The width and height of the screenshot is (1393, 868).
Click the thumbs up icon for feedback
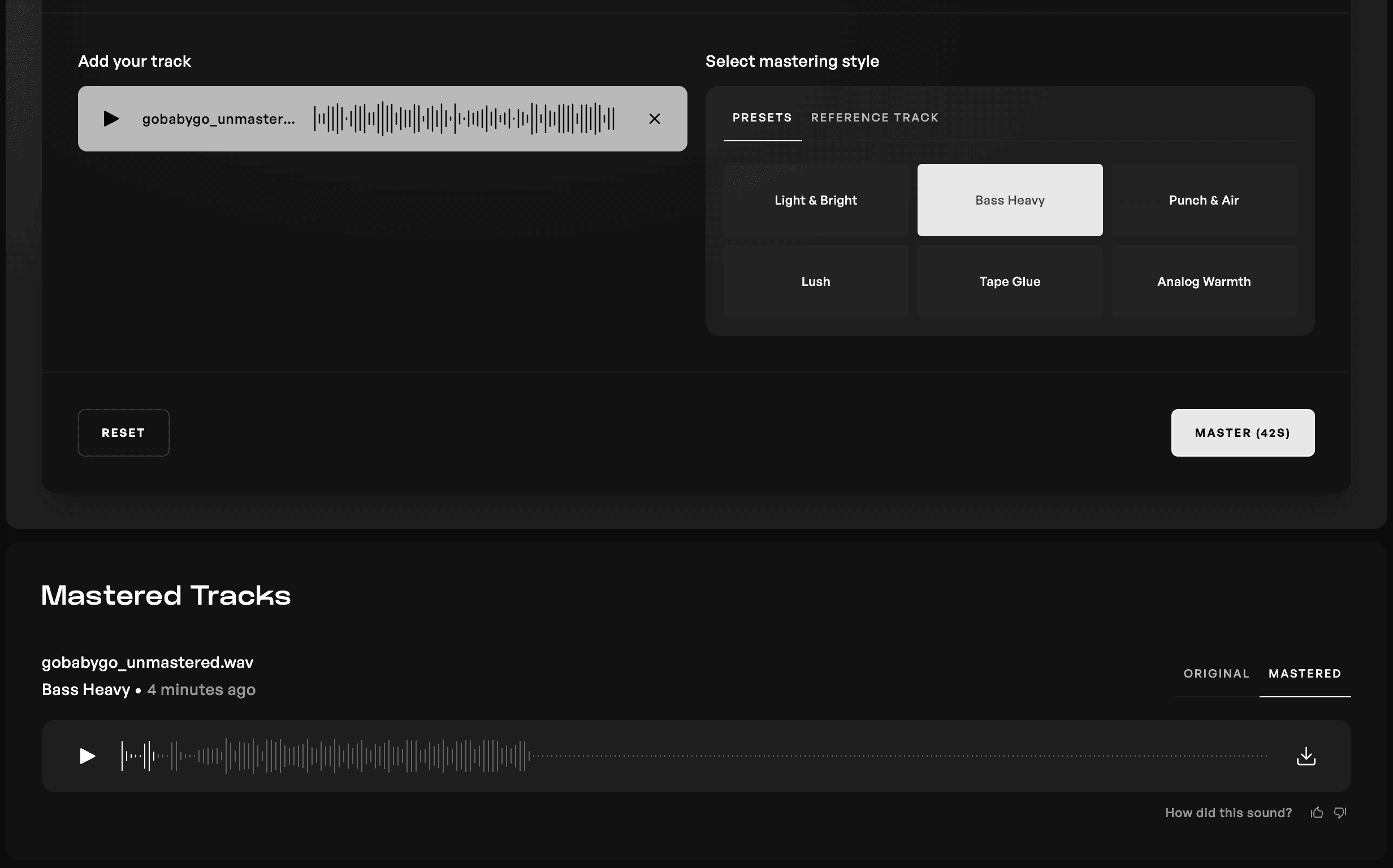coord(1317,812)
